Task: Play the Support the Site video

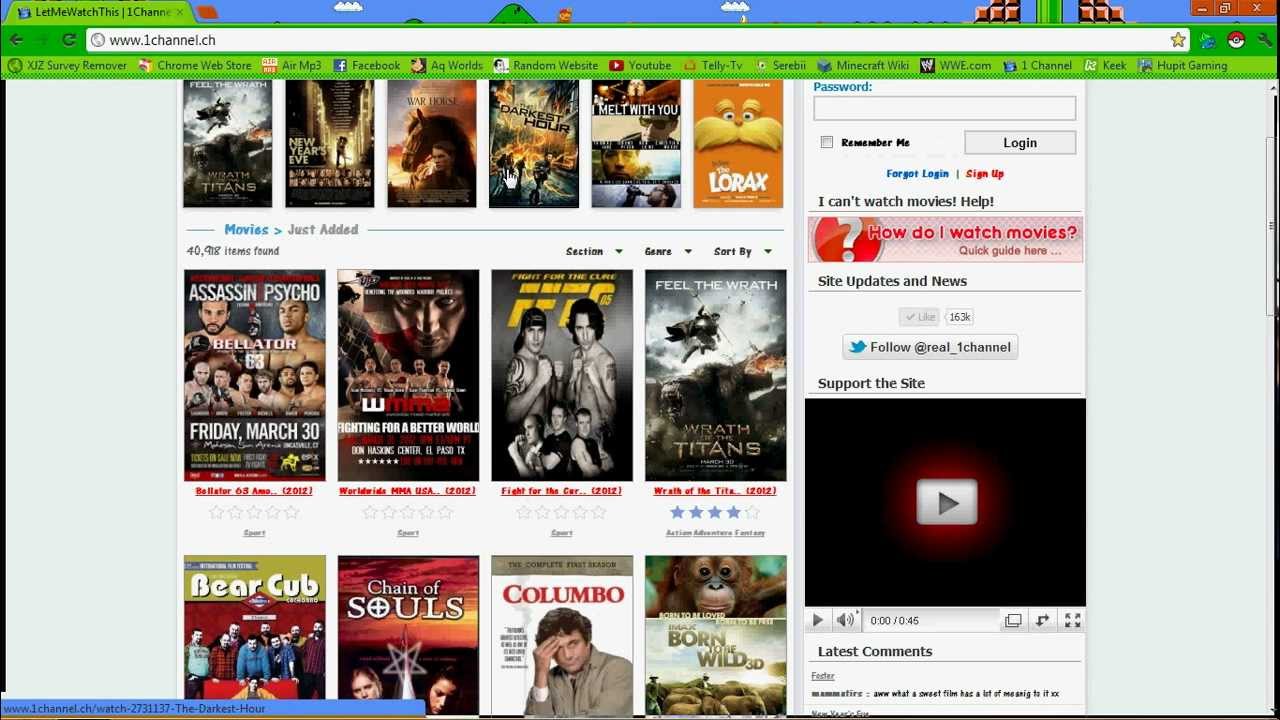Action: (x=946, y=503)
